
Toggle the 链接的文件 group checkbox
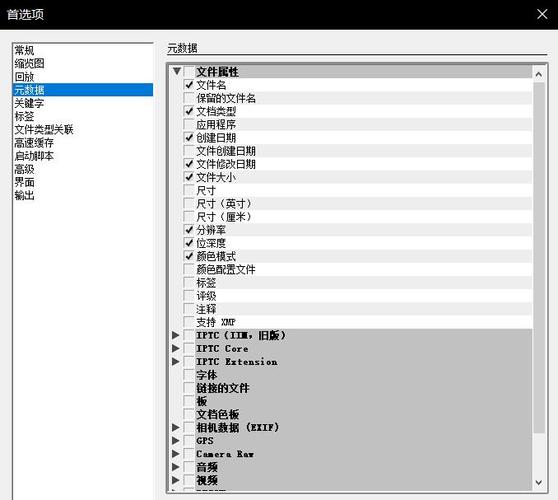(189, 388)
